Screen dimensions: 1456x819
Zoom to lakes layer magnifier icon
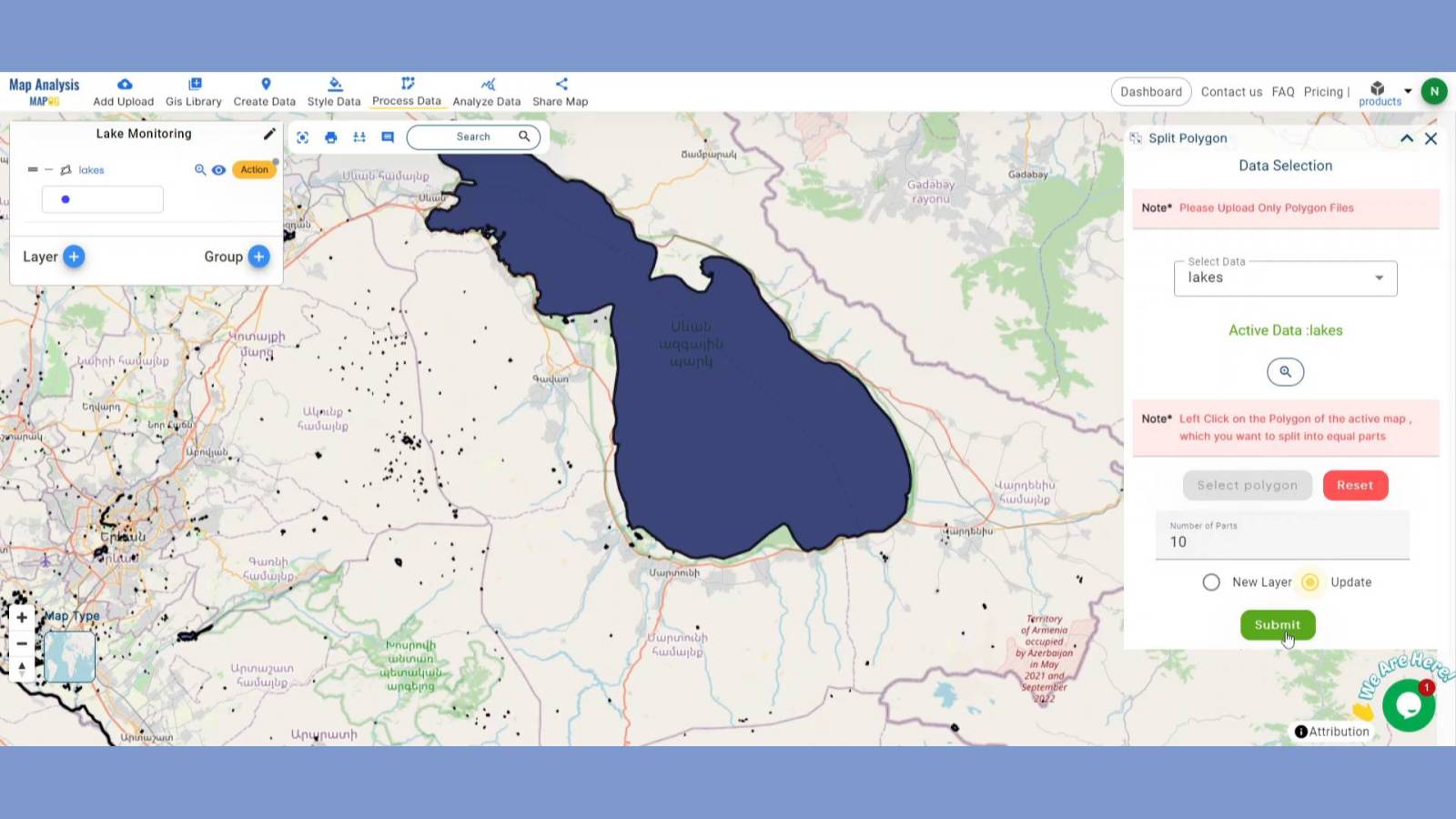pos(200,170)
